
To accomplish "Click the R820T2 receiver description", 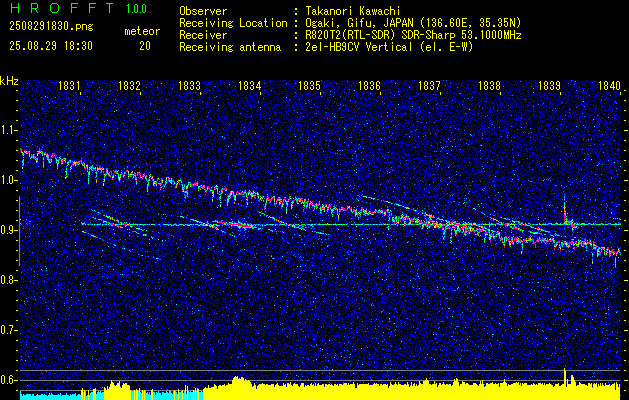I will 412,35.
